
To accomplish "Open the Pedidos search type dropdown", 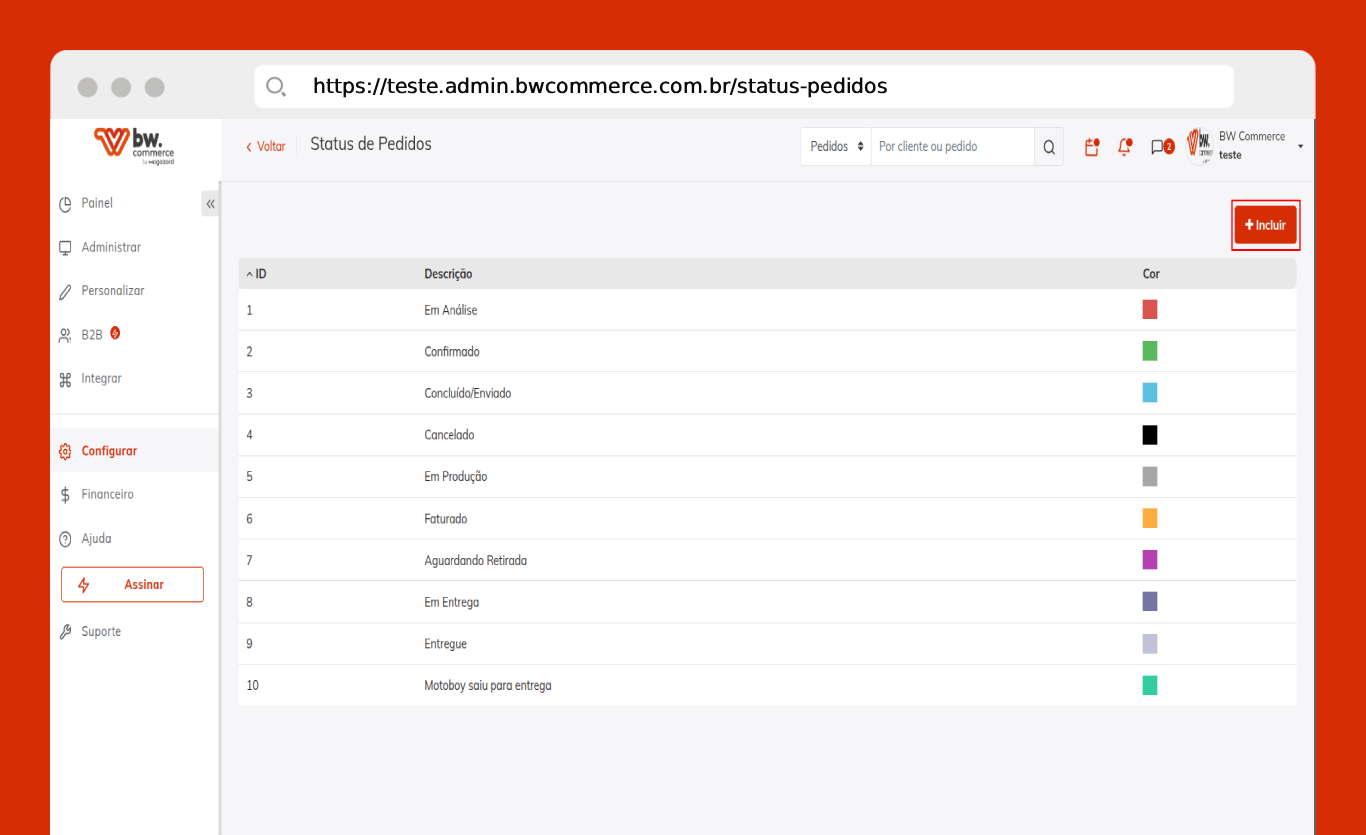I will [836, 147].
